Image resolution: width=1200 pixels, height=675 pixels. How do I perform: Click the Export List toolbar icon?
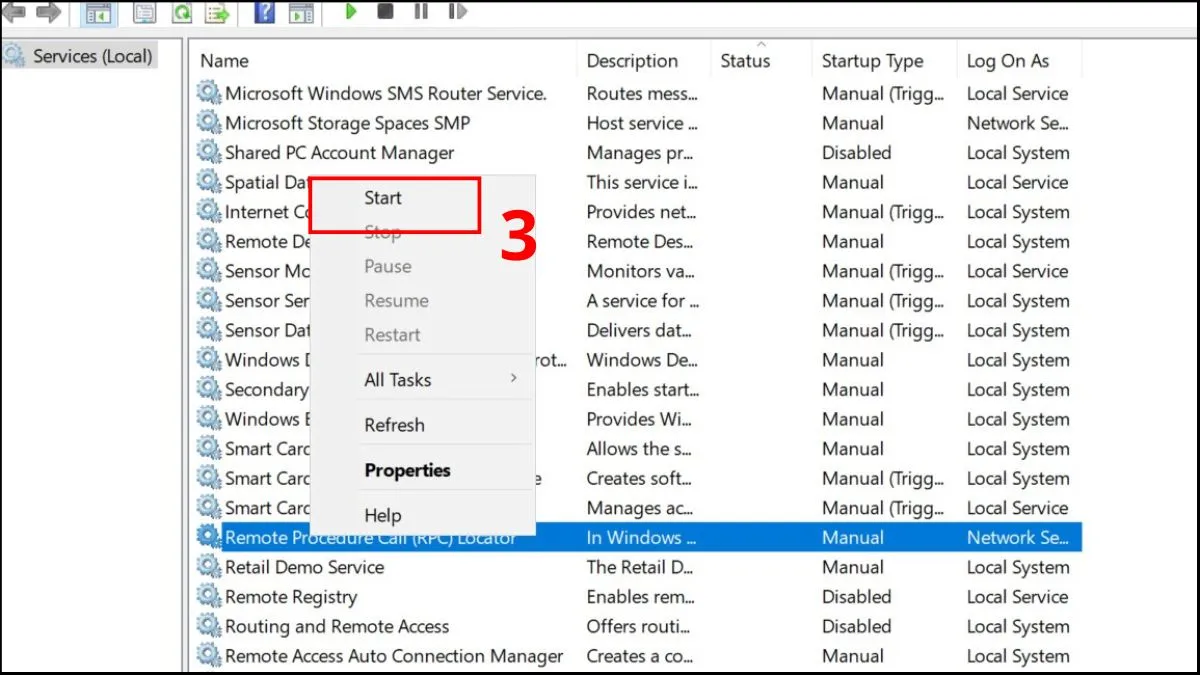tap(216, 12)
